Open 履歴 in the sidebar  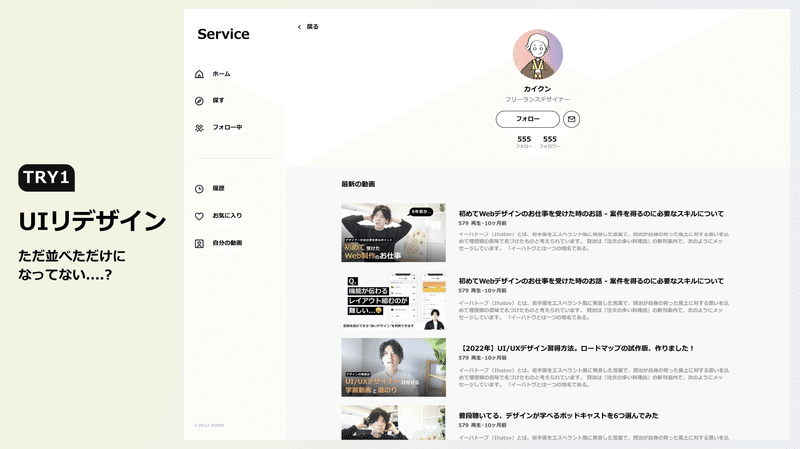pyautogui.click(x=218, y=188)
